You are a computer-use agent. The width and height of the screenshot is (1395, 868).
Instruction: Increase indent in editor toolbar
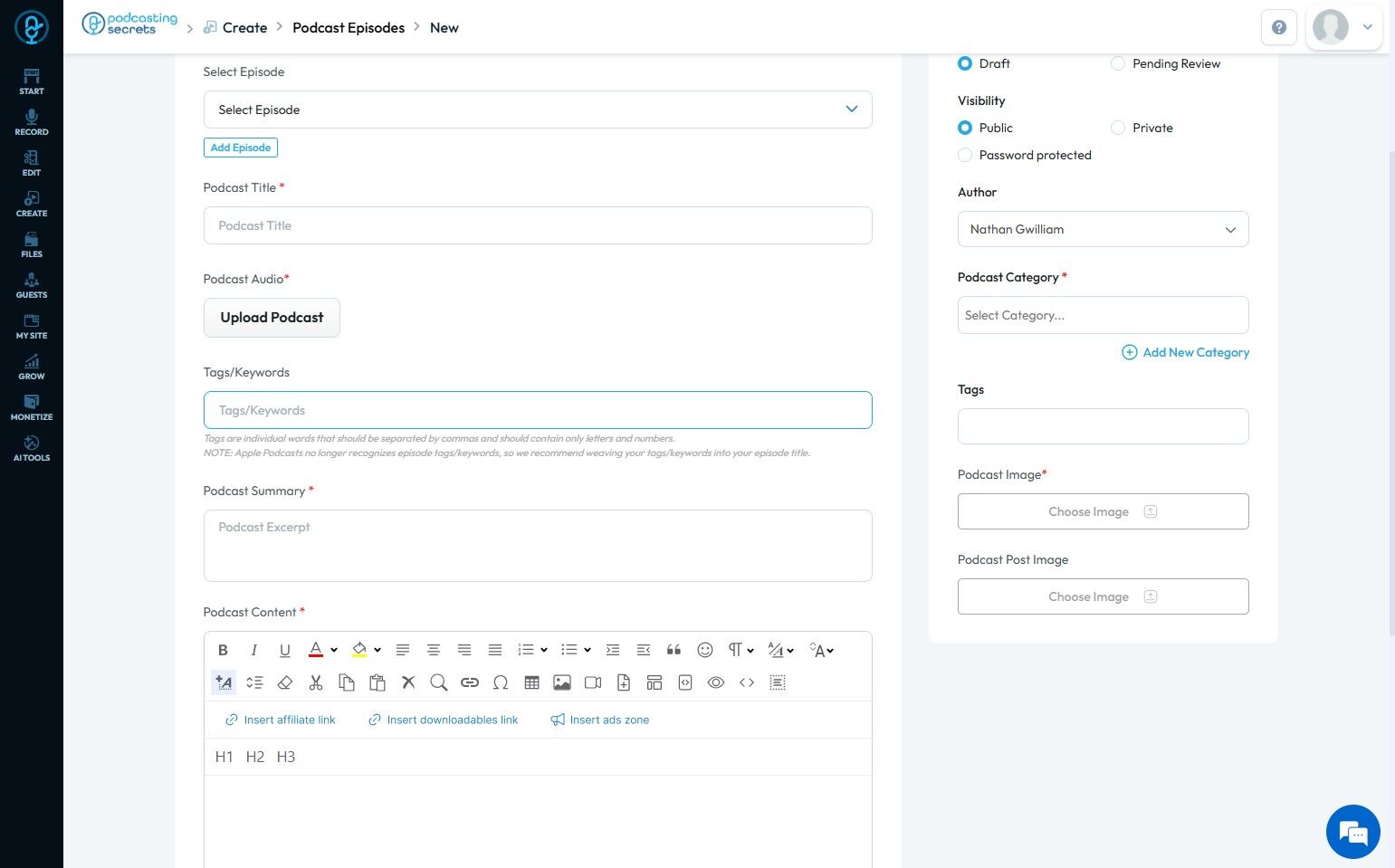(x=613, y=650)
